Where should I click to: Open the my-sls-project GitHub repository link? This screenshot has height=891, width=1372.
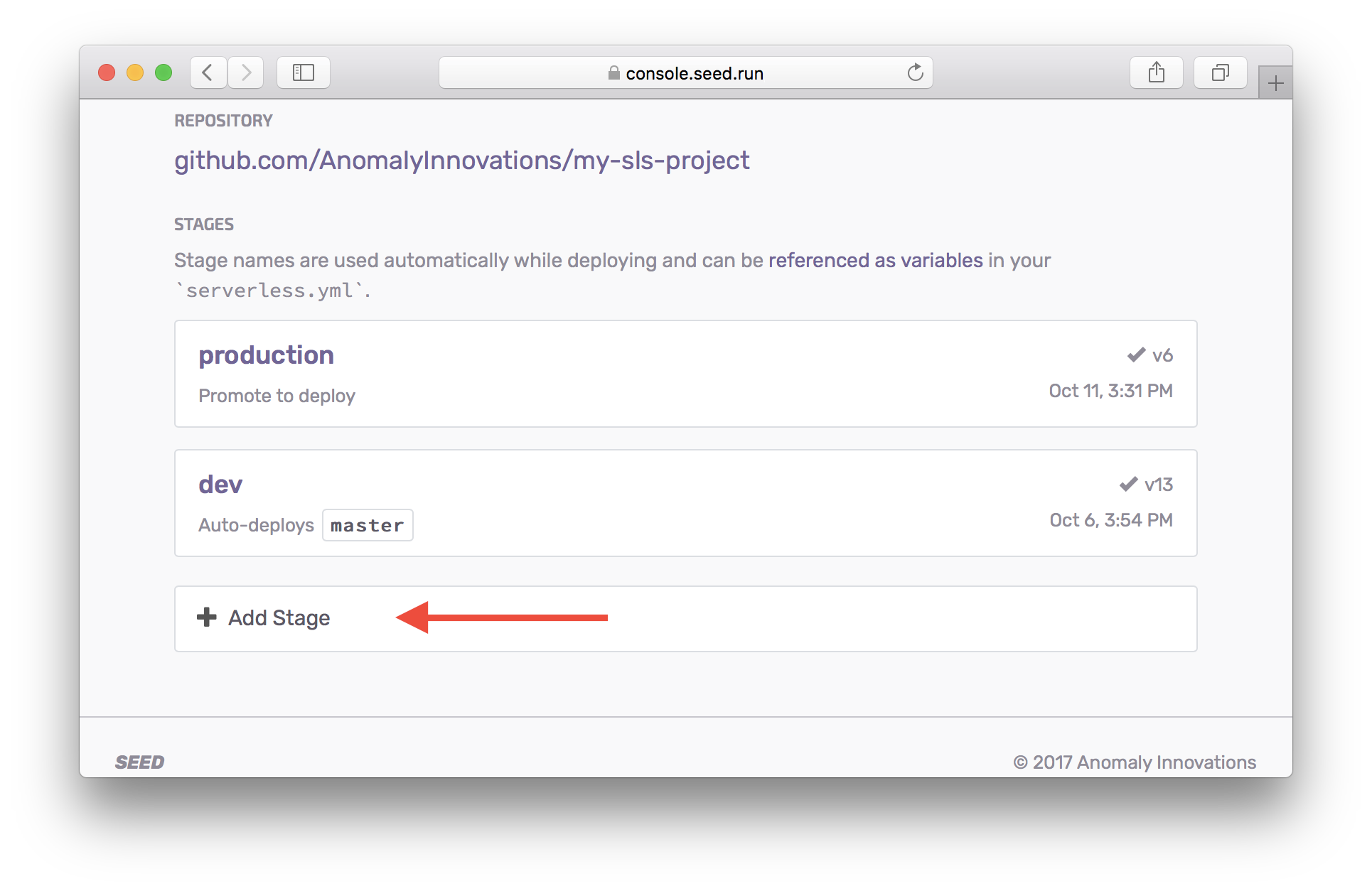tap(461, 161)
